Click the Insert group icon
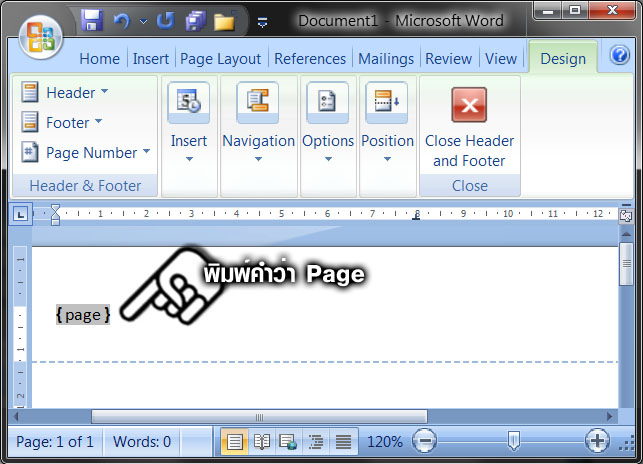 189,103
